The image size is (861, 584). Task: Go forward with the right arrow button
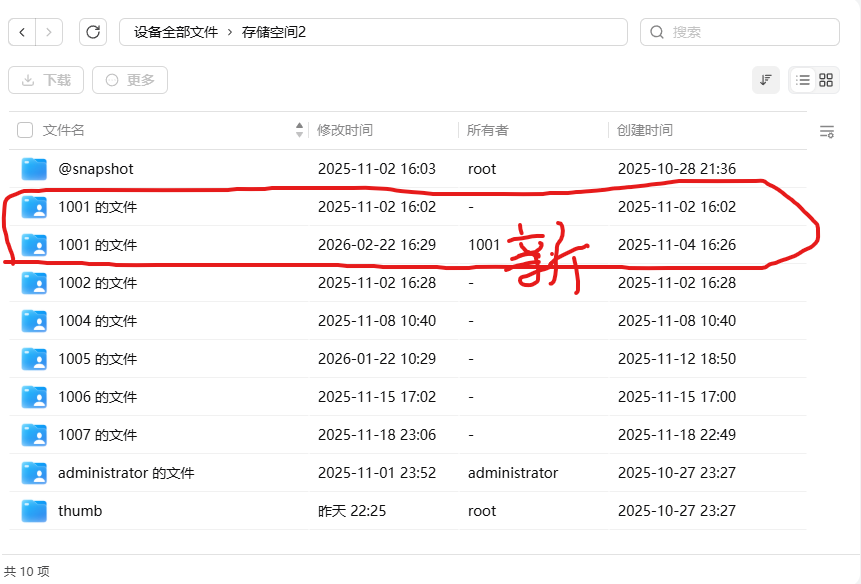(x=49, y=32)
